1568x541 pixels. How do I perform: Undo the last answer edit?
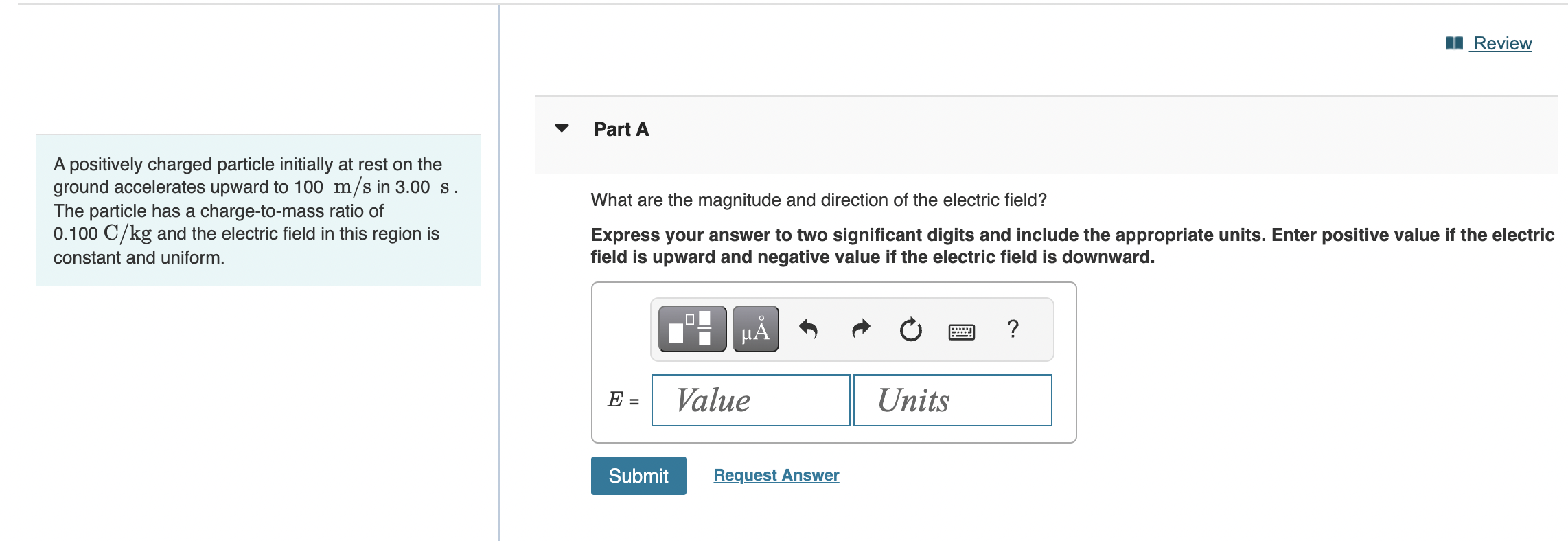point(809,330)
